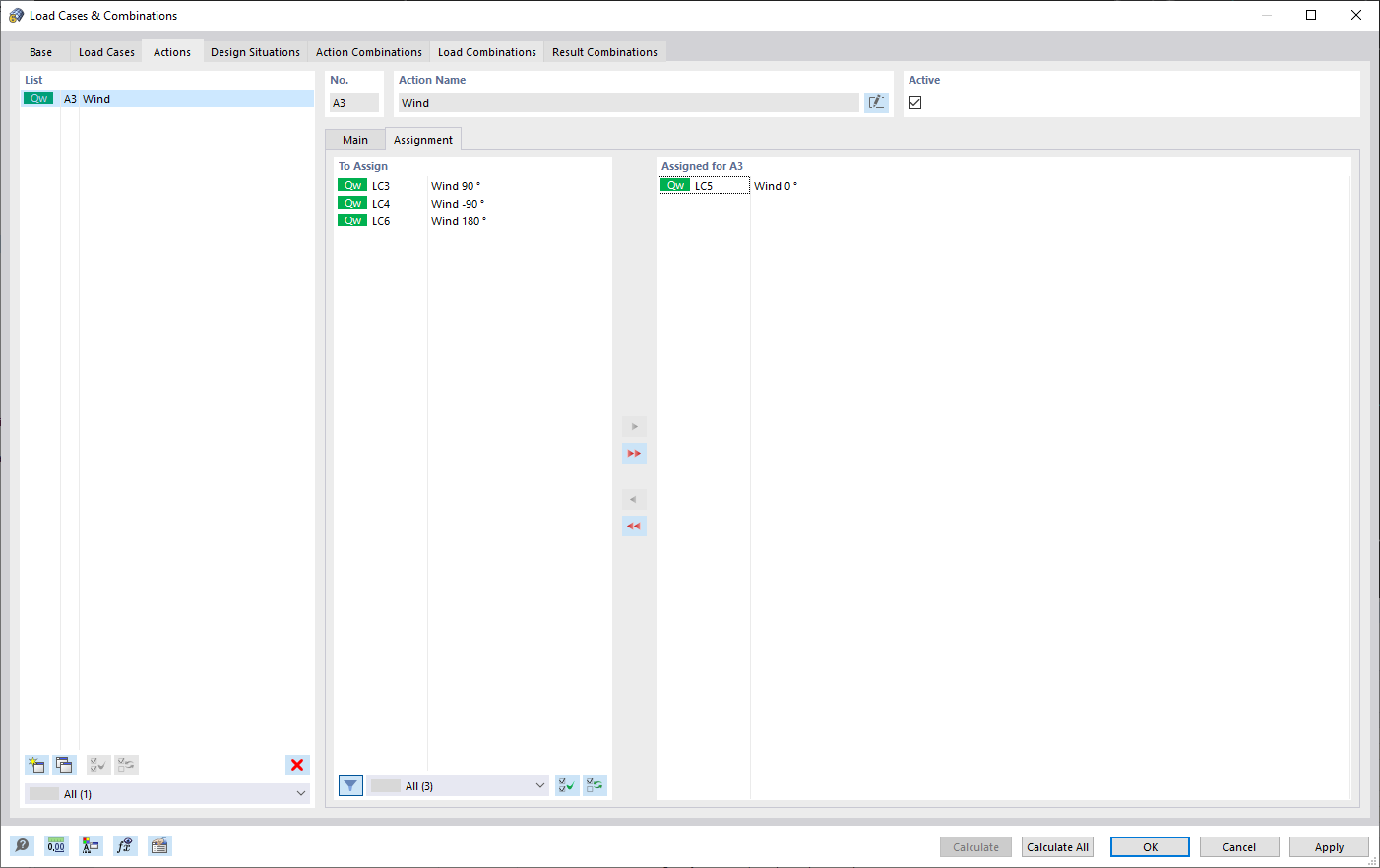Switch to the Load Combinations tab
This screenshot has width=1380, height=868.
tap(487, 52)
